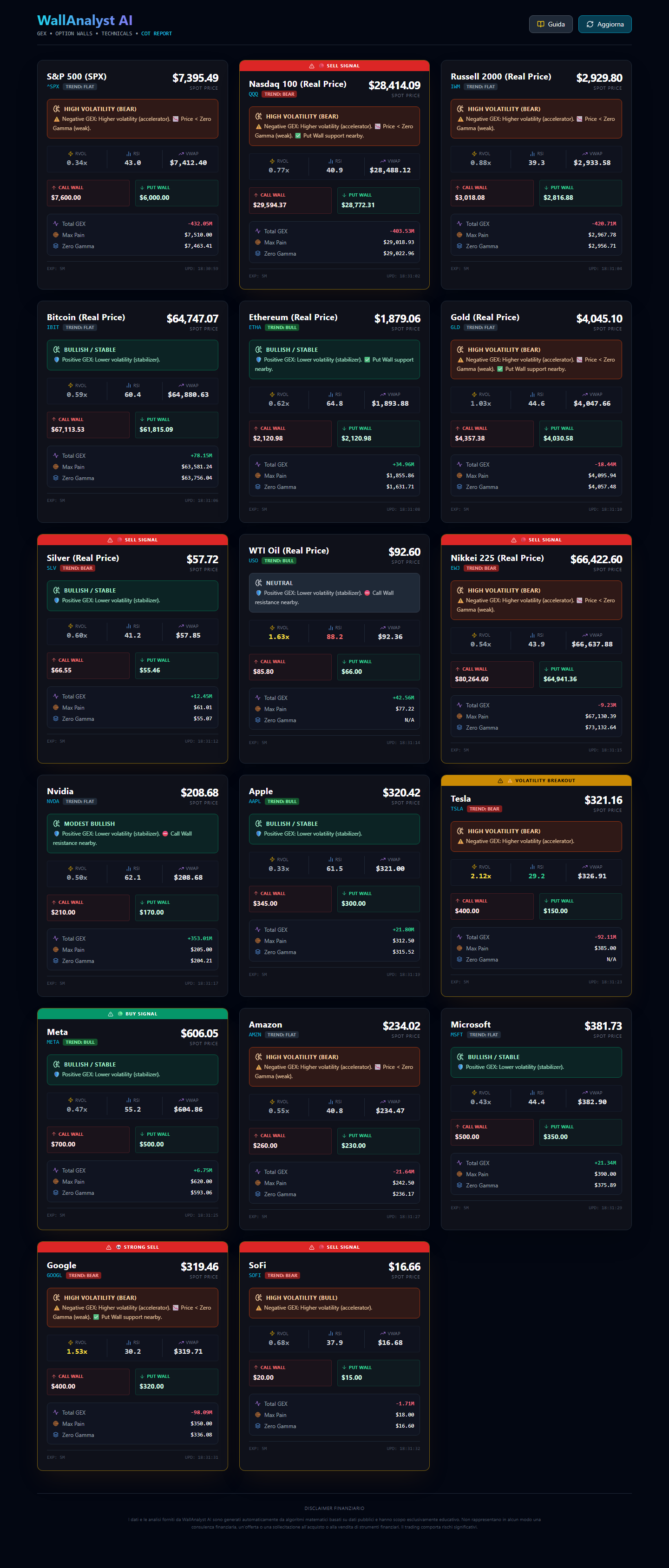Click S&P 500 spot price $7,395.49
Screen dimensions: 669x1568
195,78
